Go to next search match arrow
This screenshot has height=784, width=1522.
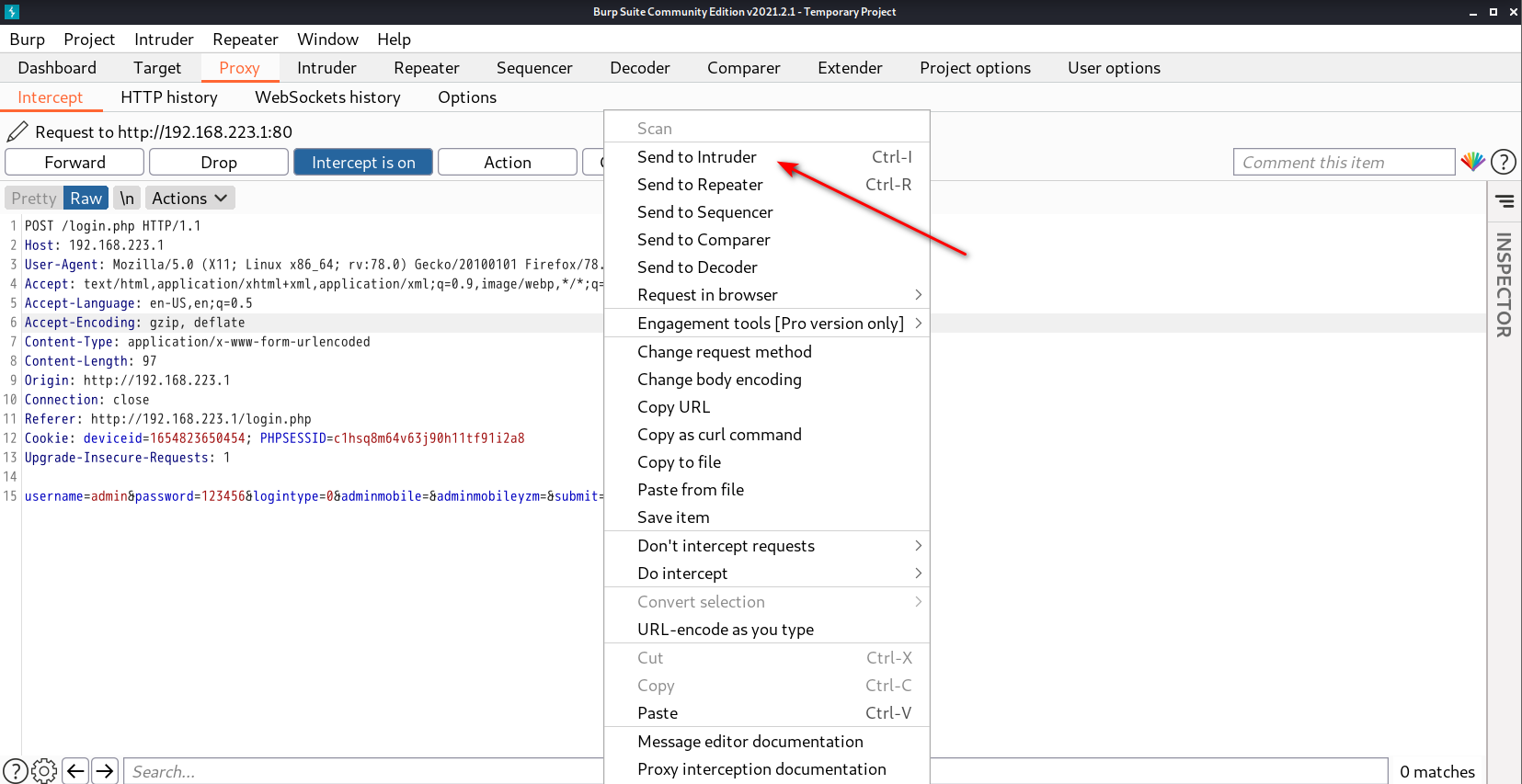pyautogui.click(x=106, y=771)
